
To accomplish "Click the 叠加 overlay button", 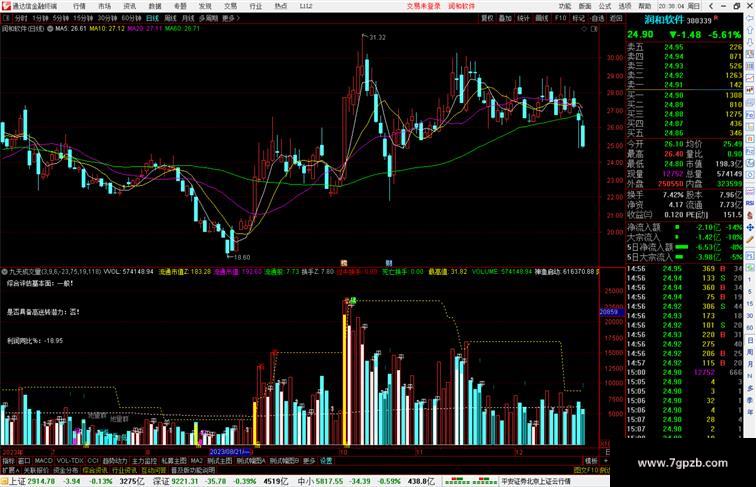I will click(x=505, y=18).
